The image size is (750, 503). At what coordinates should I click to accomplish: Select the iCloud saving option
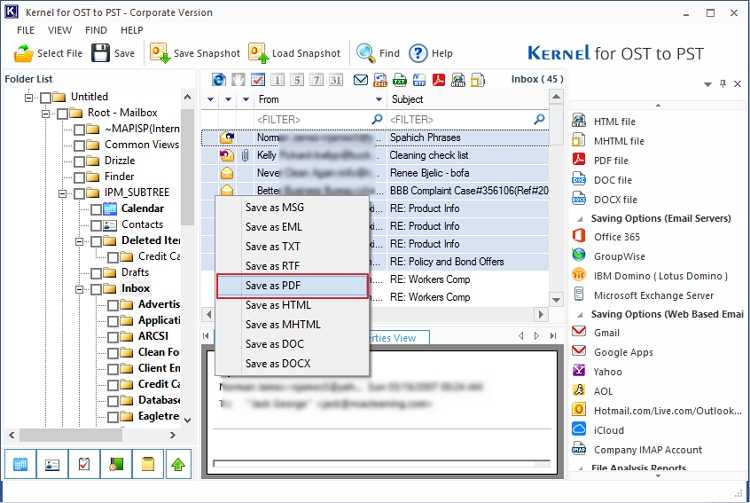pyautogui.click(x=608, y=430)
